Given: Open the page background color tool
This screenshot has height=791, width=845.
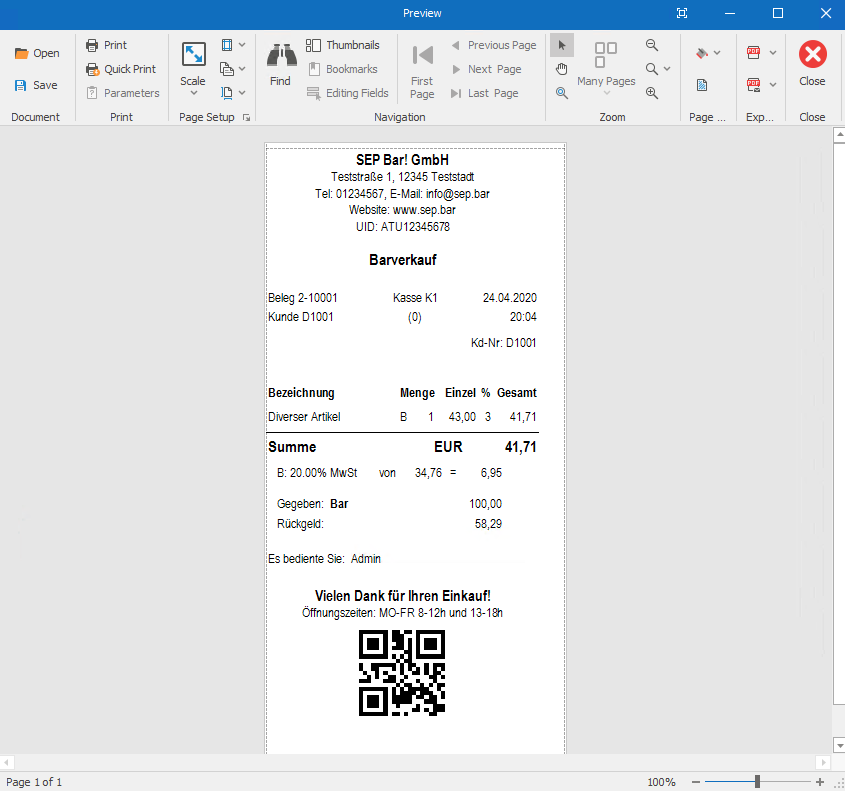Looking at the screenshot, I should click(702, 53).
